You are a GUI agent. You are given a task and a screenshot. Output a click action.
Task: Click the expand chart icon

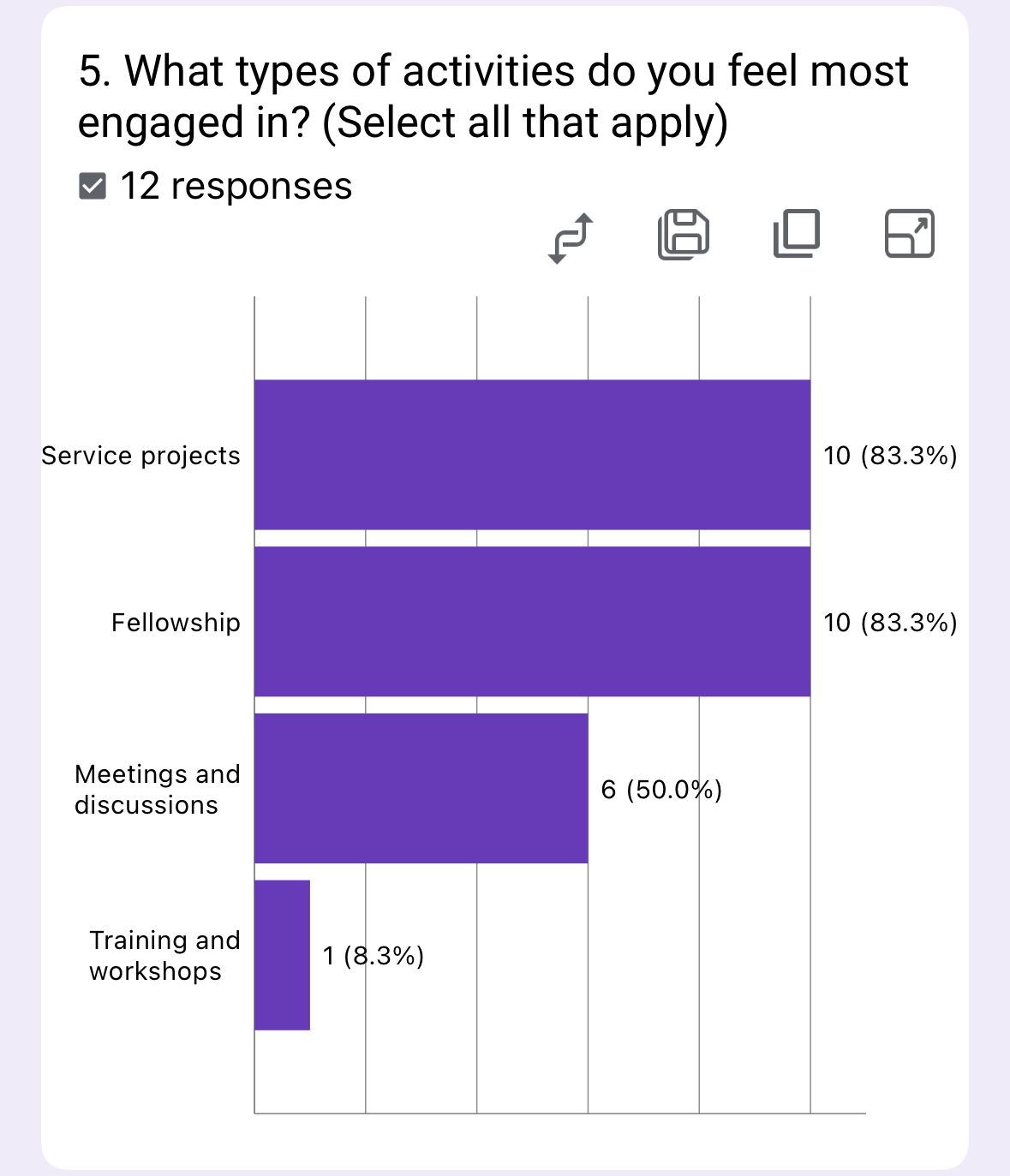coord(909,234)
